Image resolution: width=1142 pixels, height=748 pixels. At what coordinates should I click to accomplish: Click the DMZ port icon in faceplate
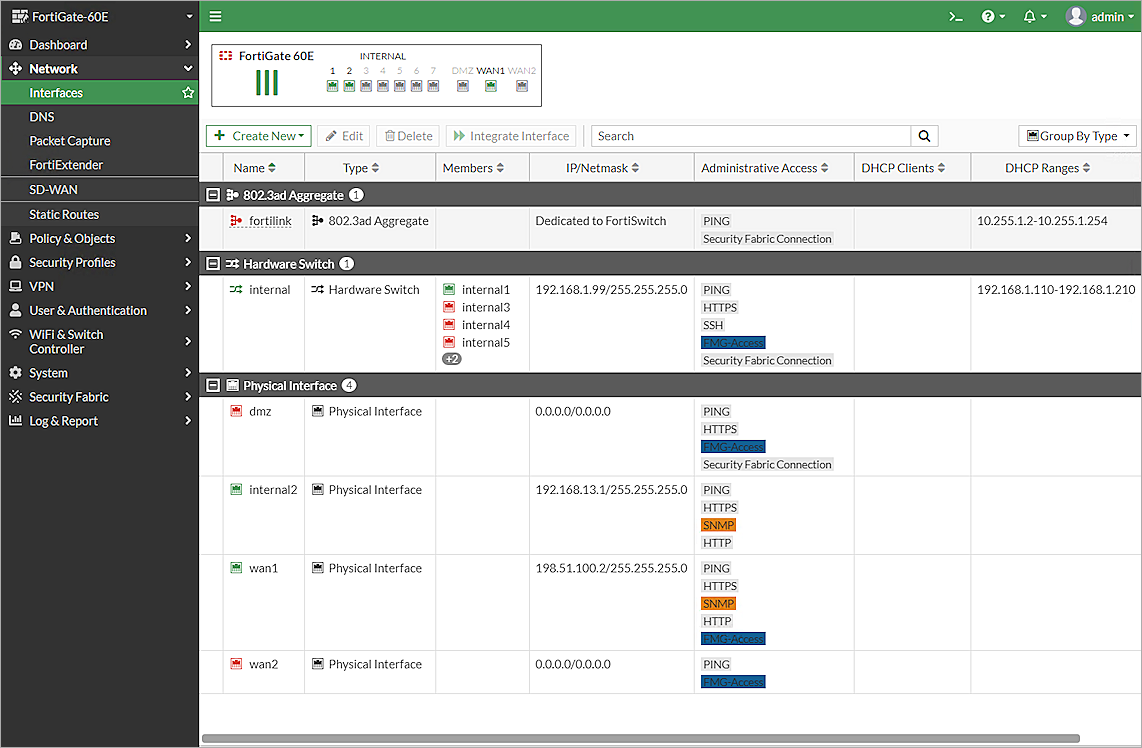point(462,86)
